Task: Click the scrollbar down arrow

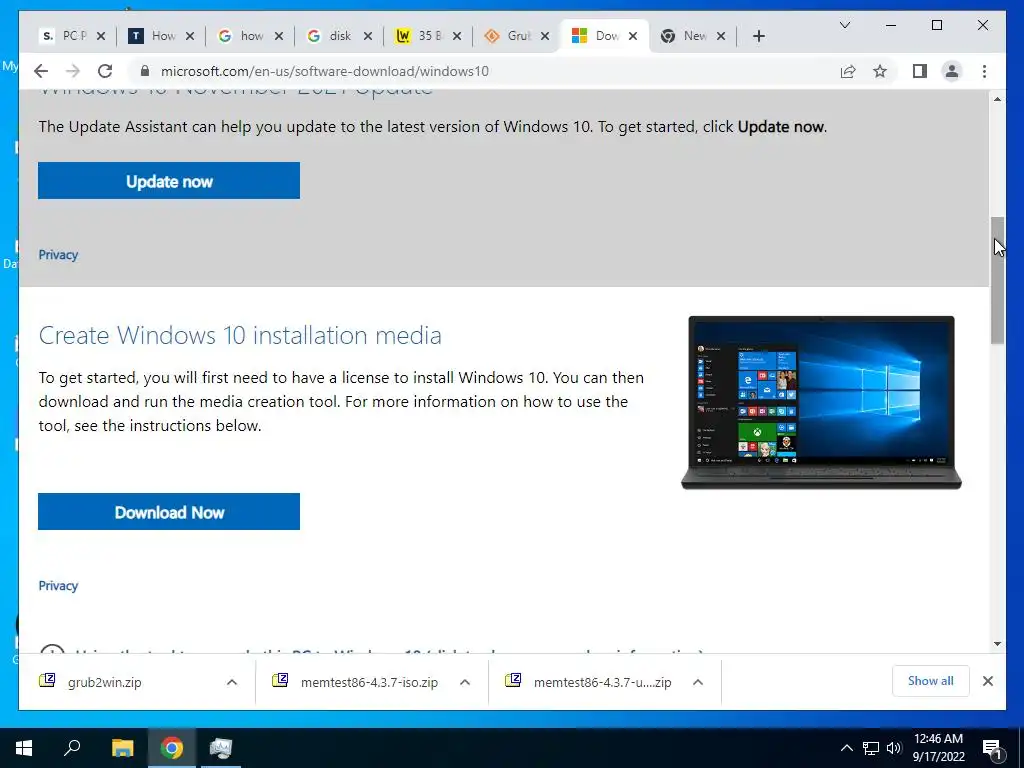Action: click(997, 644)
